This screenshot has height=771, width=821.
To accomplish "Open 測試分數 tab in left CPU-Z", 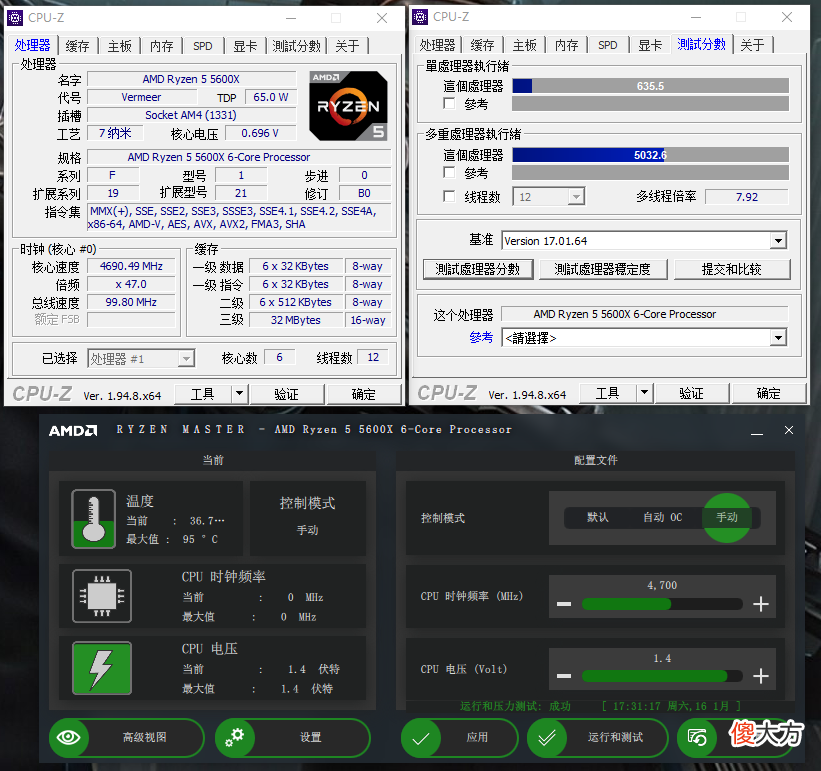I will pos(296,46).
